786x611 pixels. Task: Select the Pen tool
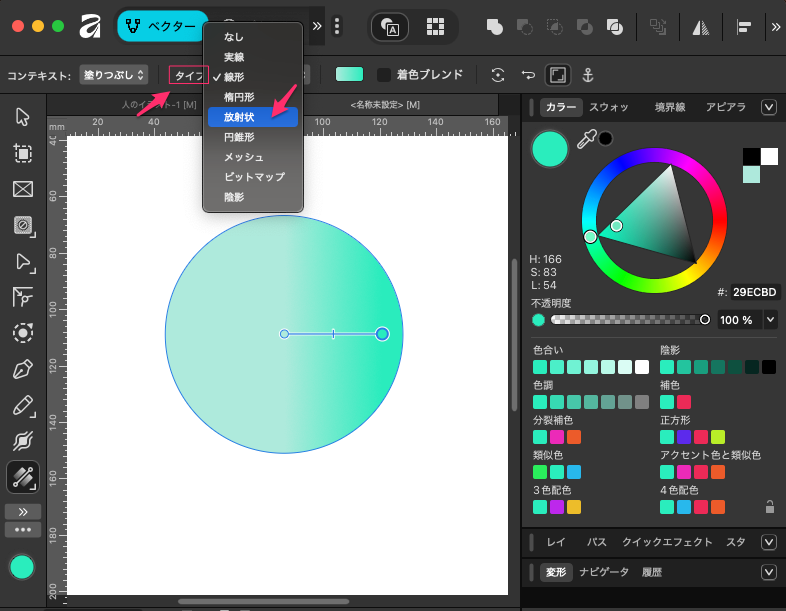[23, 370]
